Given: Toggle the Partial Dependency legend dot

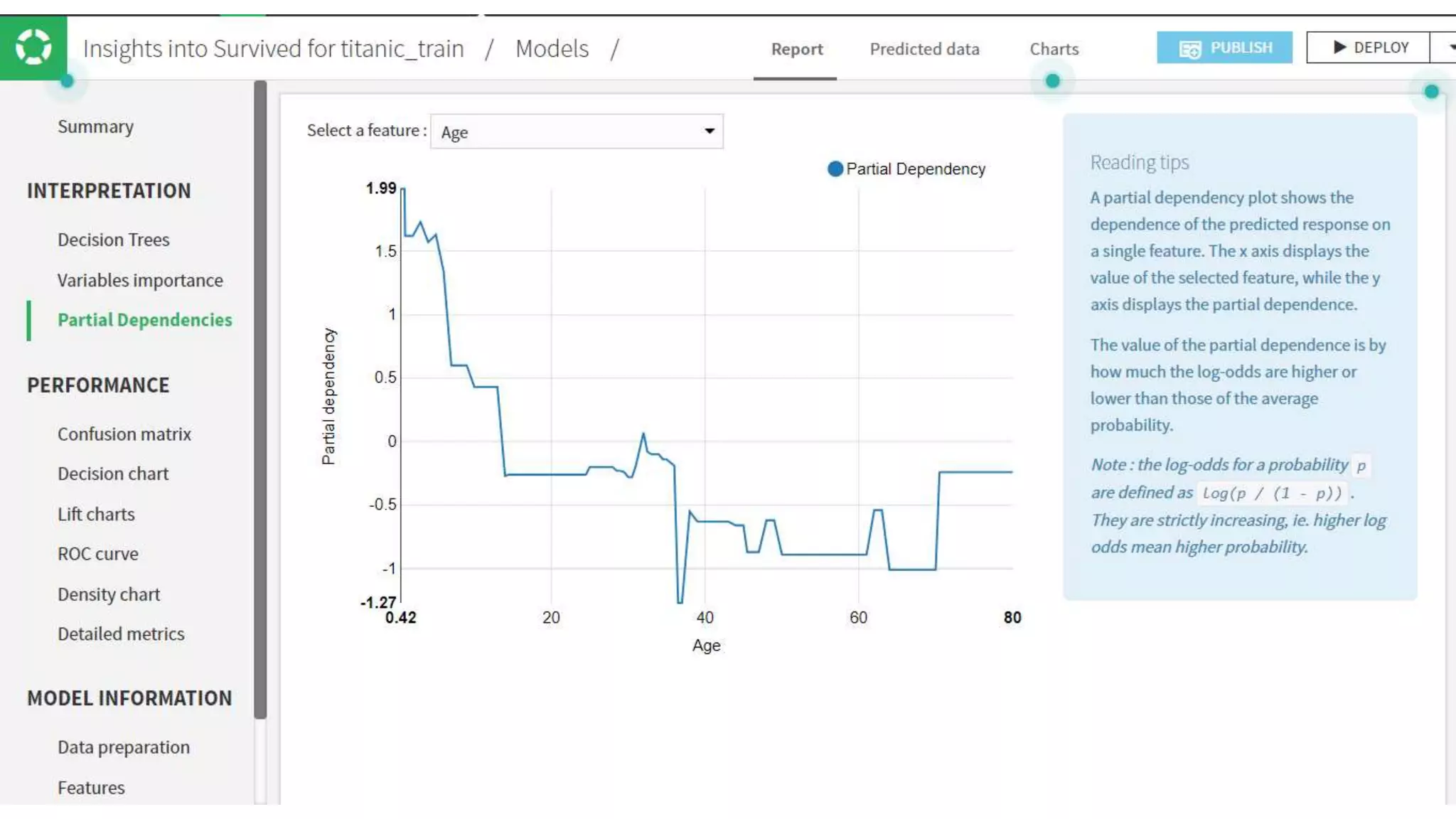Looking at the screenshot, I should [835, 169].
